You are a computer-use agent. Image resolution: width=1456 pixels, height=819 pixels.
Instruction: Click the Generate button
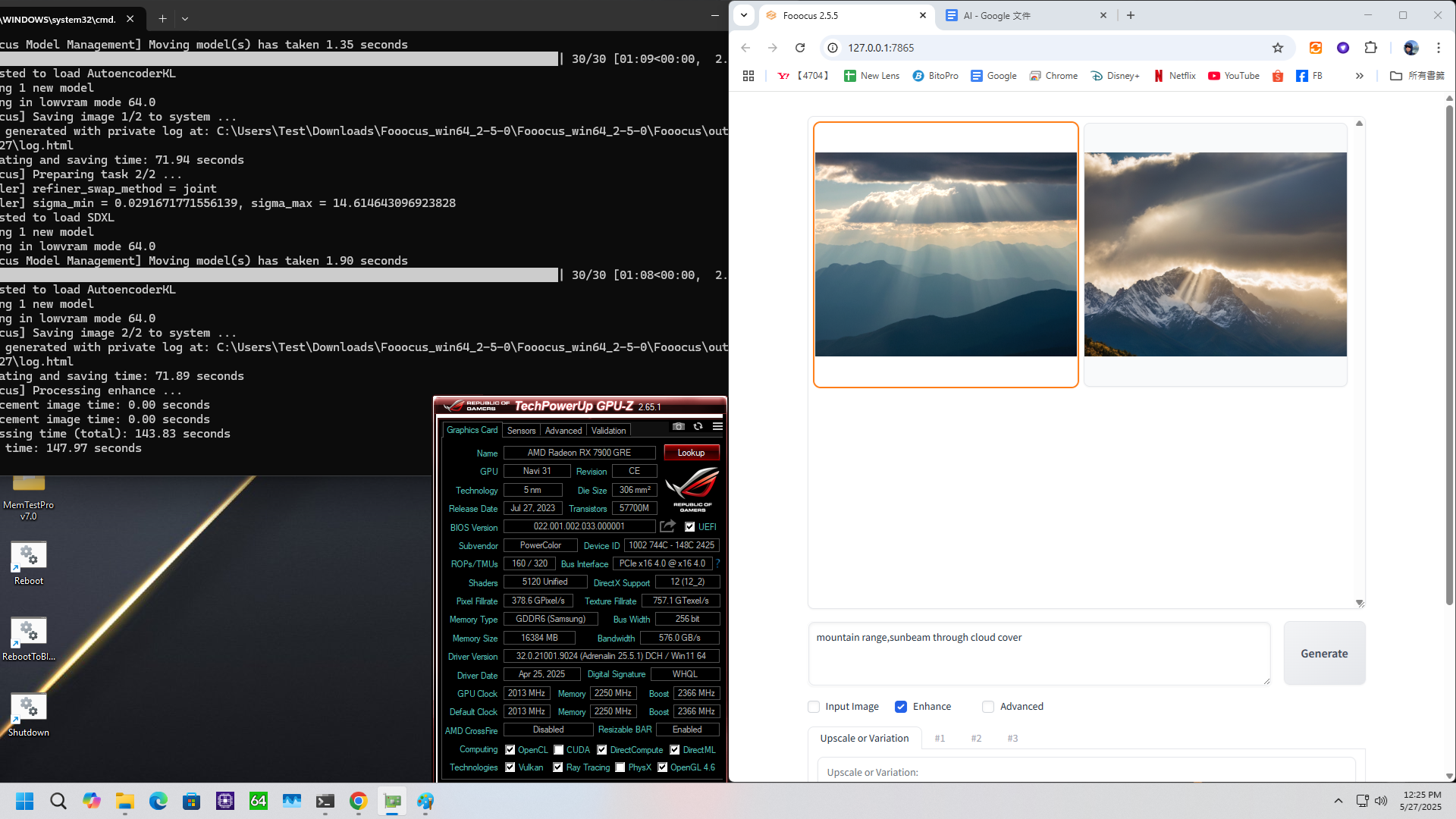1324,654
